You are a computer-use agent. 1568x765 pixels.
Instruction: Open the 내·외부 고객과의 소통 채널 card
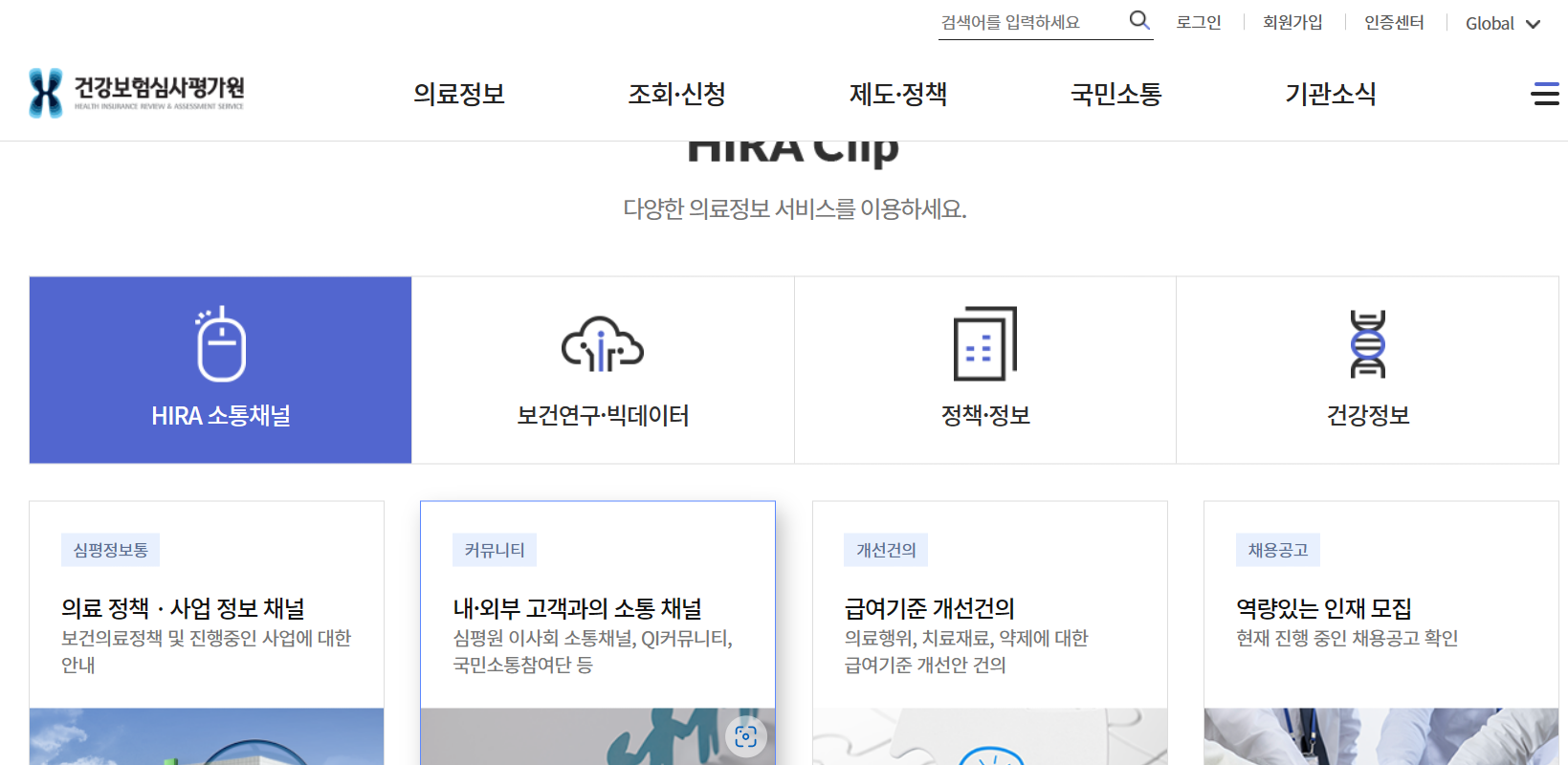click(598, 633)
